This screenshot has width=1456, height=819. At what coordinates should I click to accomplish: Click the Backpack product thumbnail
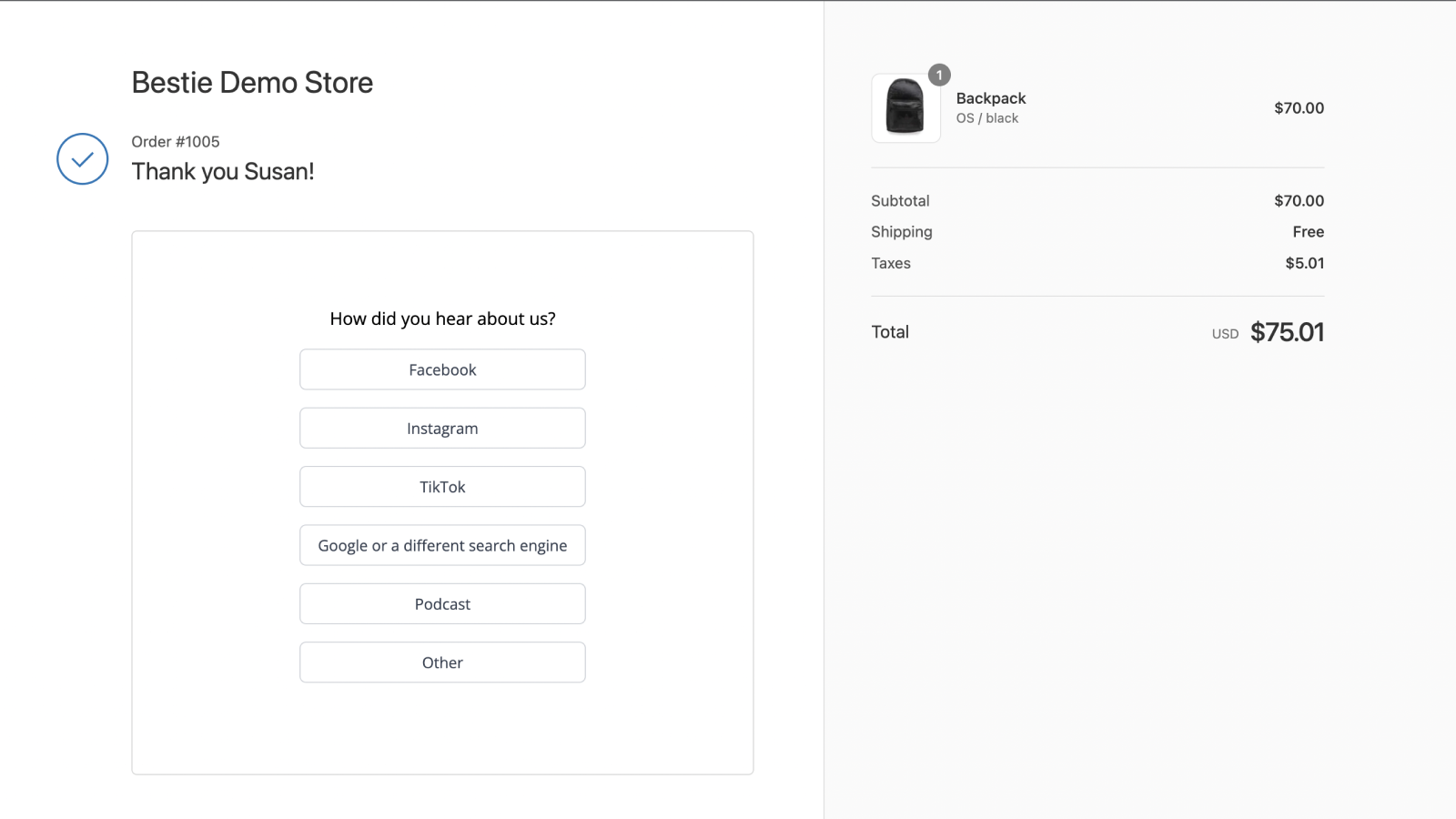coord(905,107)
